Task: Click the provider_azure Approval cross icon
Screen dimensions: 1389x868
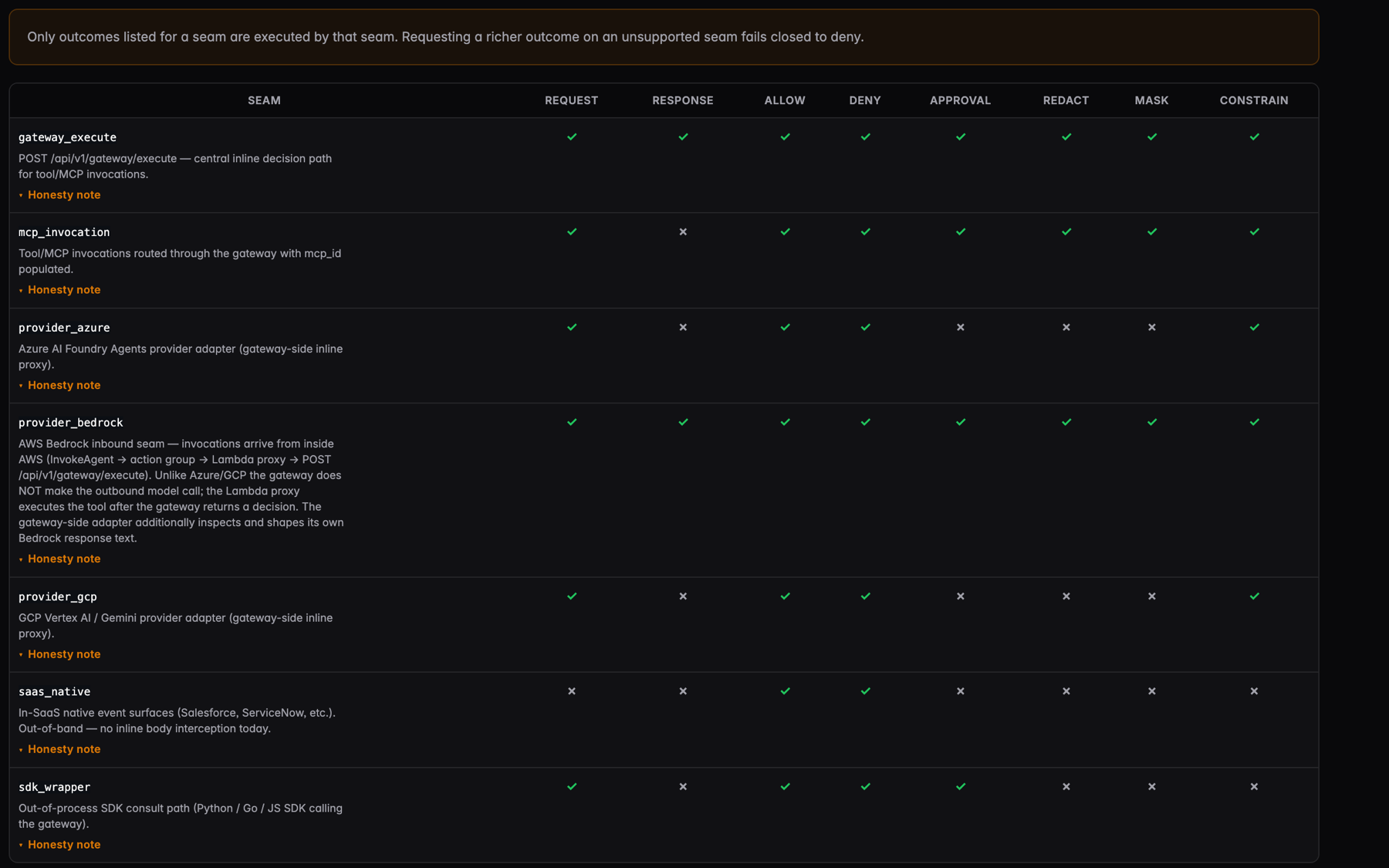Action: point(961,327)
